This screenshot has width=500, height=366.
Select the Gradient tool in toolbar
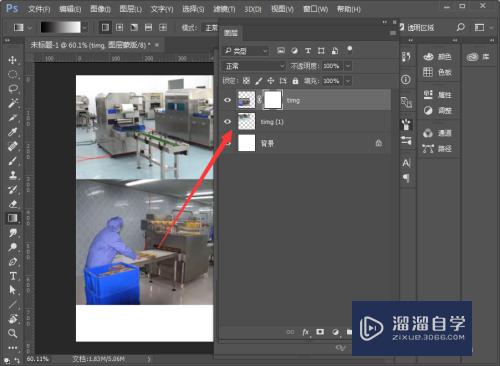coord(13,218)
